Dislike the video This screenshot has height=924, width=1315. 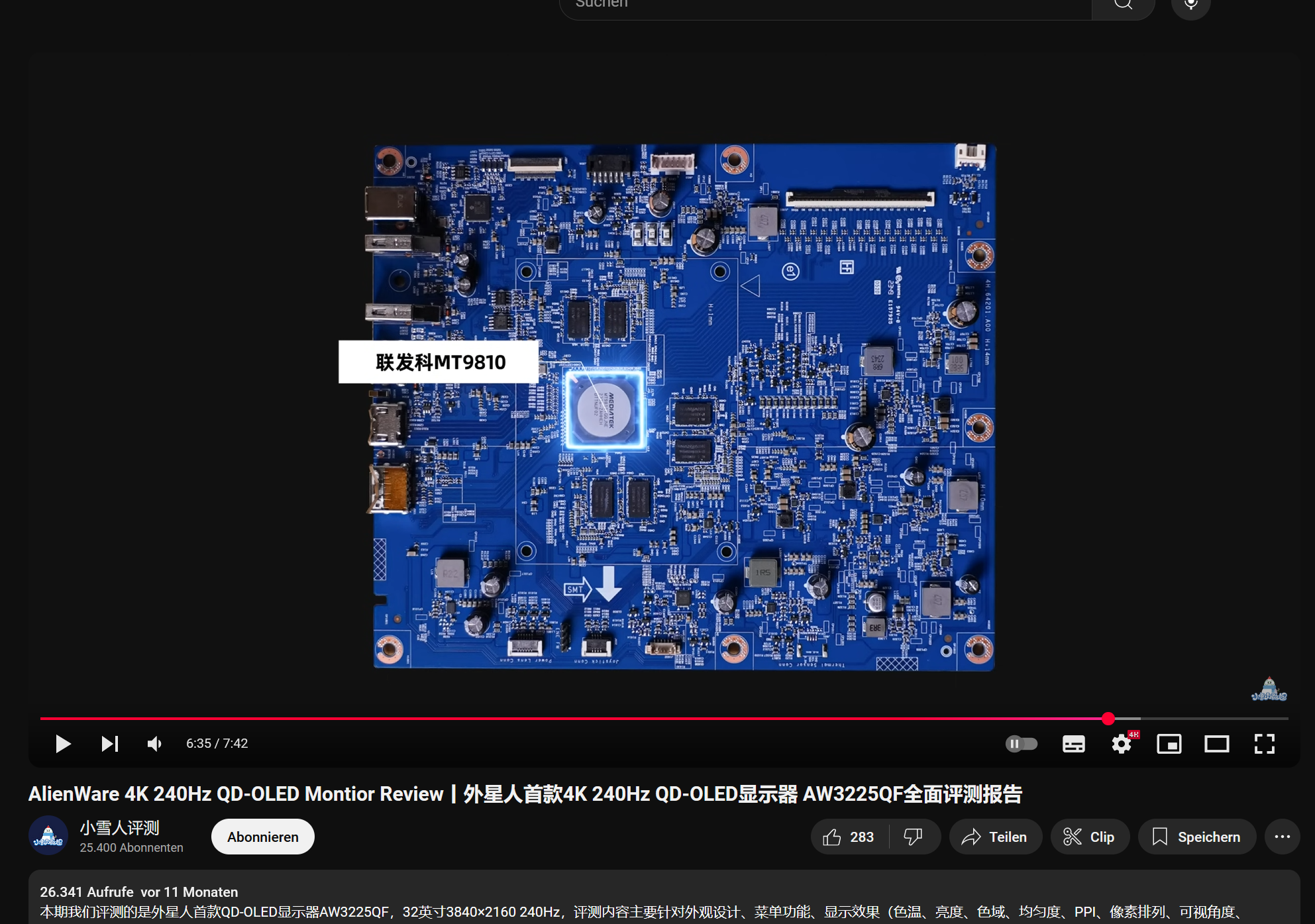[914, 837]
